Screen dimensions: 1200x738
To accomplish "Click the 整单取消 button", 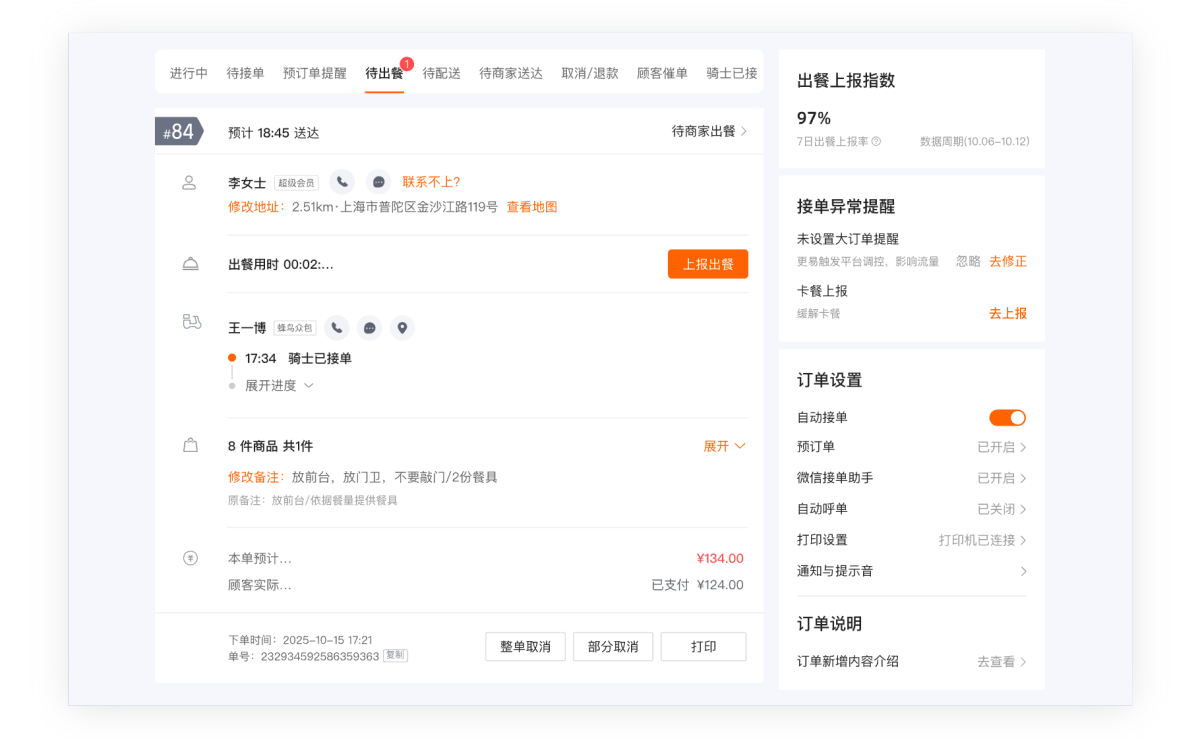I will pos(525,647).
